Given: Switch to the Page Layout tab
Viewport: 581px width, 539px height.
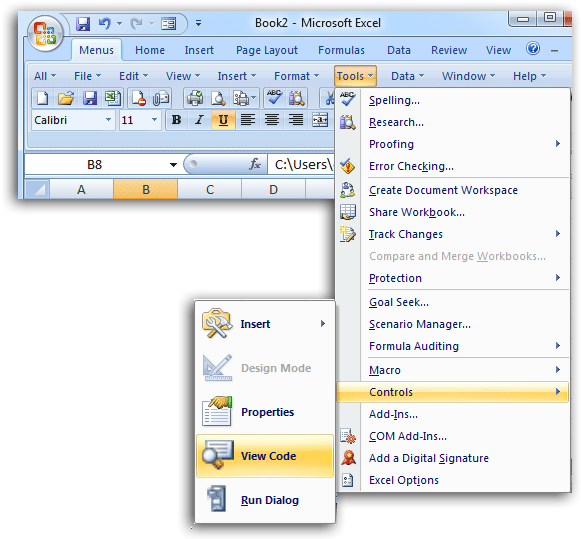Looking at the screenshot, I should tap(267, 50).
